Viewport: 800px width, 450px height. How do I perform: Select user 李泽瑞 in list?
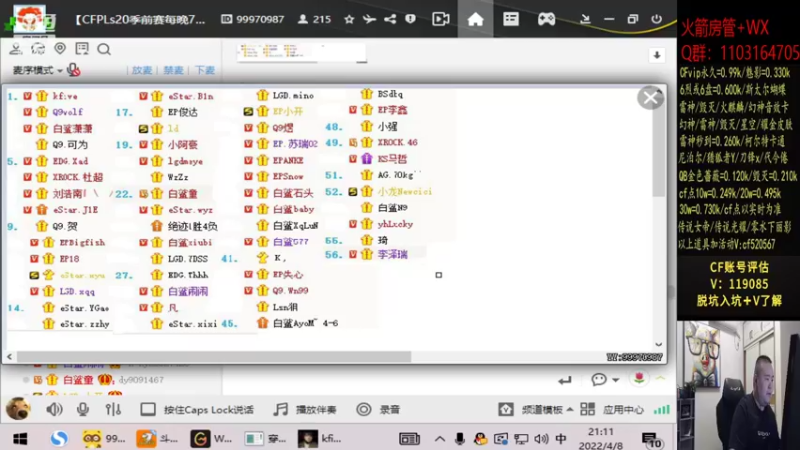pyautogui.click(x=392, y=254)
